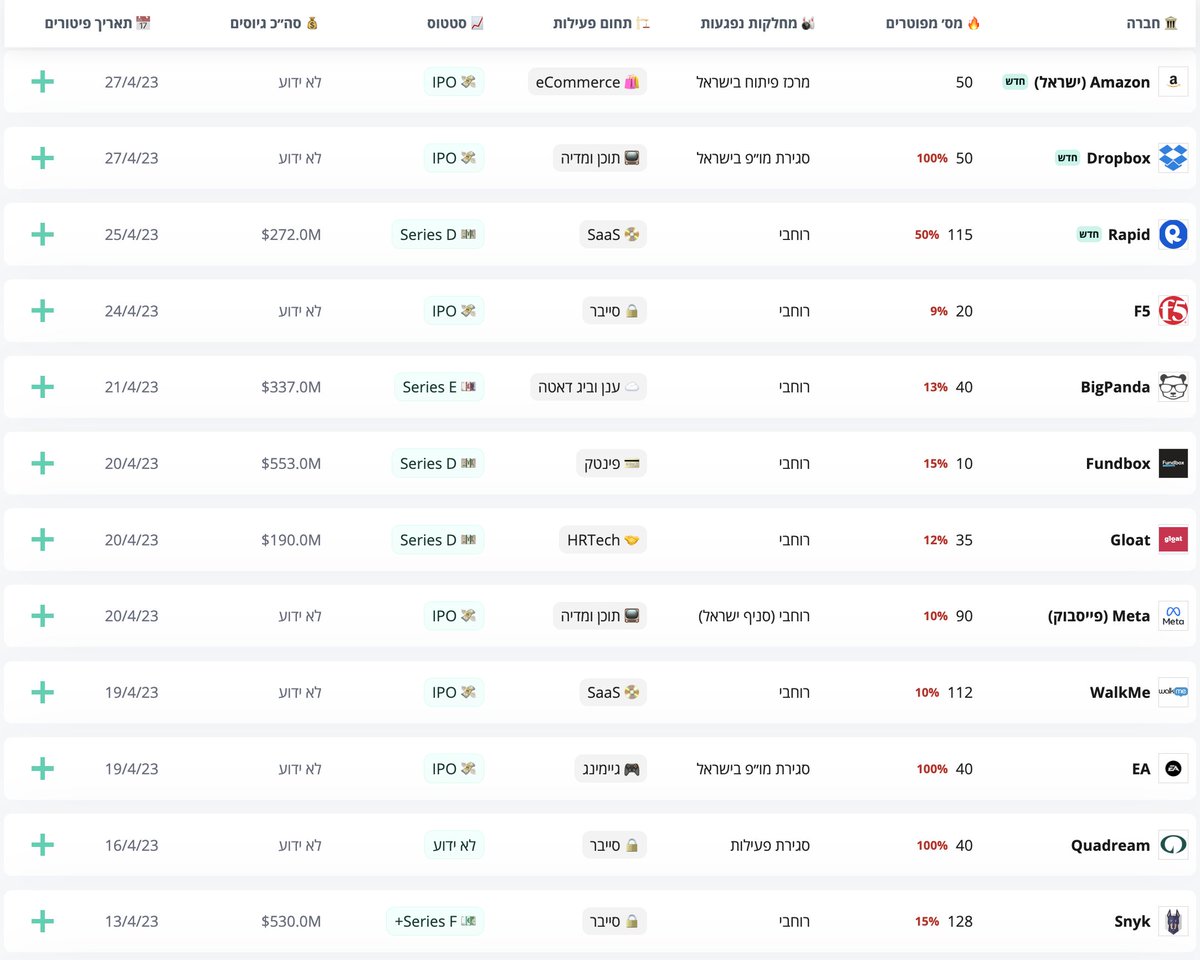The width and height of the screenshot is (1200, 960).
Task: Click the Dropbox logo icon
Action: (1173, 158)
